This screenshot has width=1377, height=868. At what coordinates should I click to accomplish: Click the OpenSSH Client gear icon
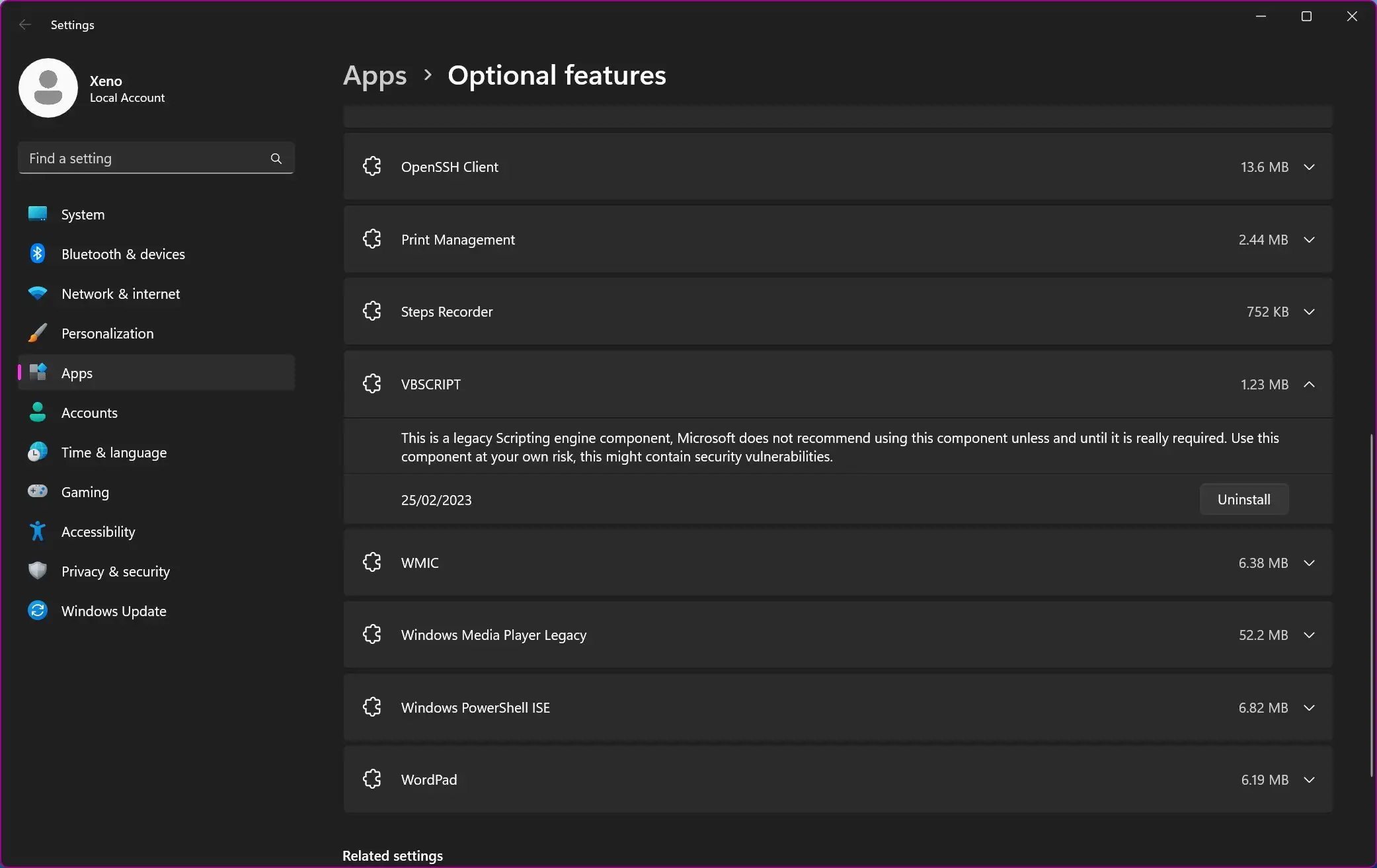[372, 166]
